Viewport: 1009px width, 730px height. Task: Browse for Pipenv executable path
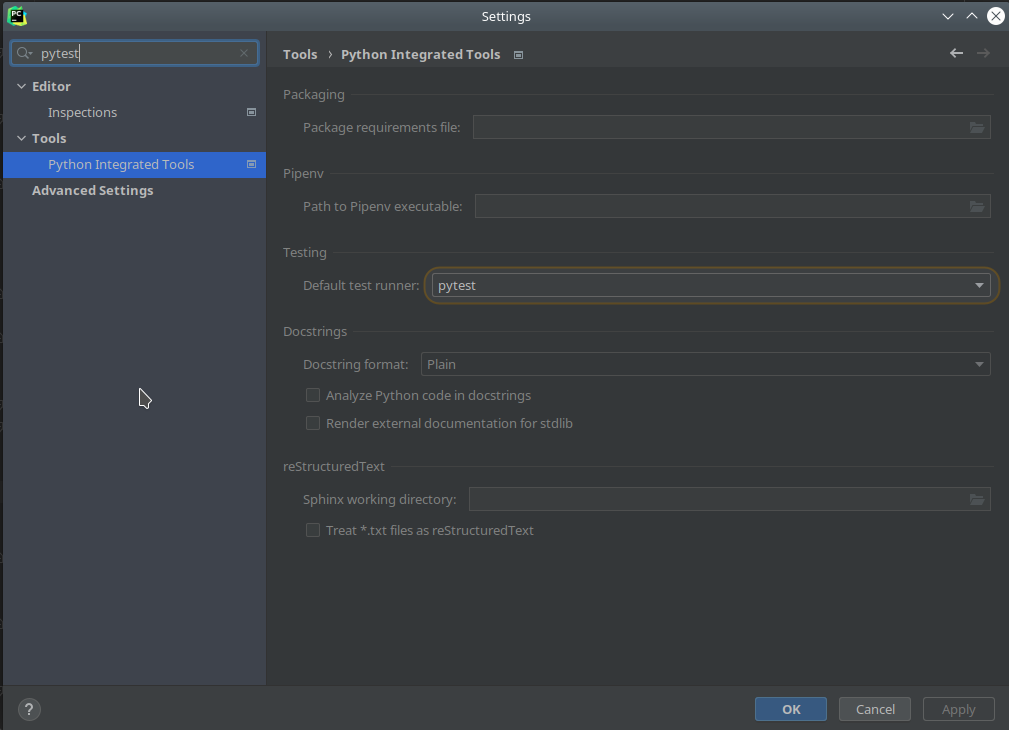pyautogui.click(x=977, y=207)
